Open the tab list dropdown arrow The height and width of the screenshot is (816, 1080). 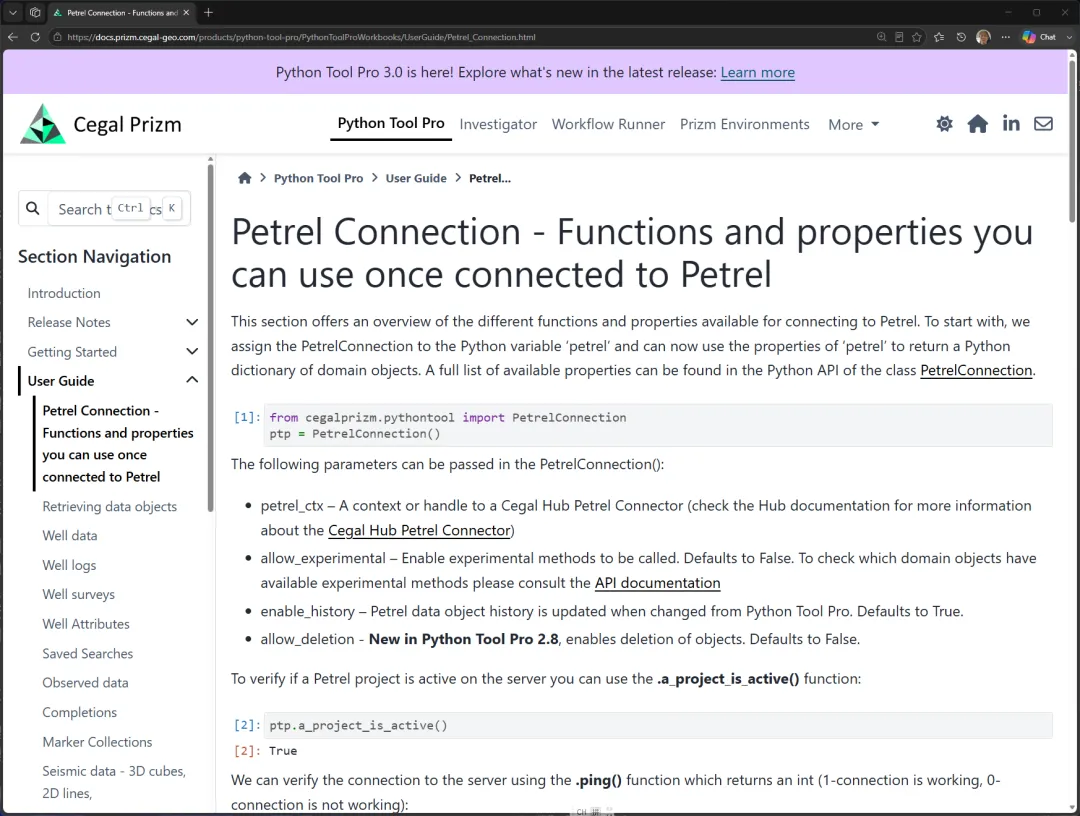(x=12, y=12)
